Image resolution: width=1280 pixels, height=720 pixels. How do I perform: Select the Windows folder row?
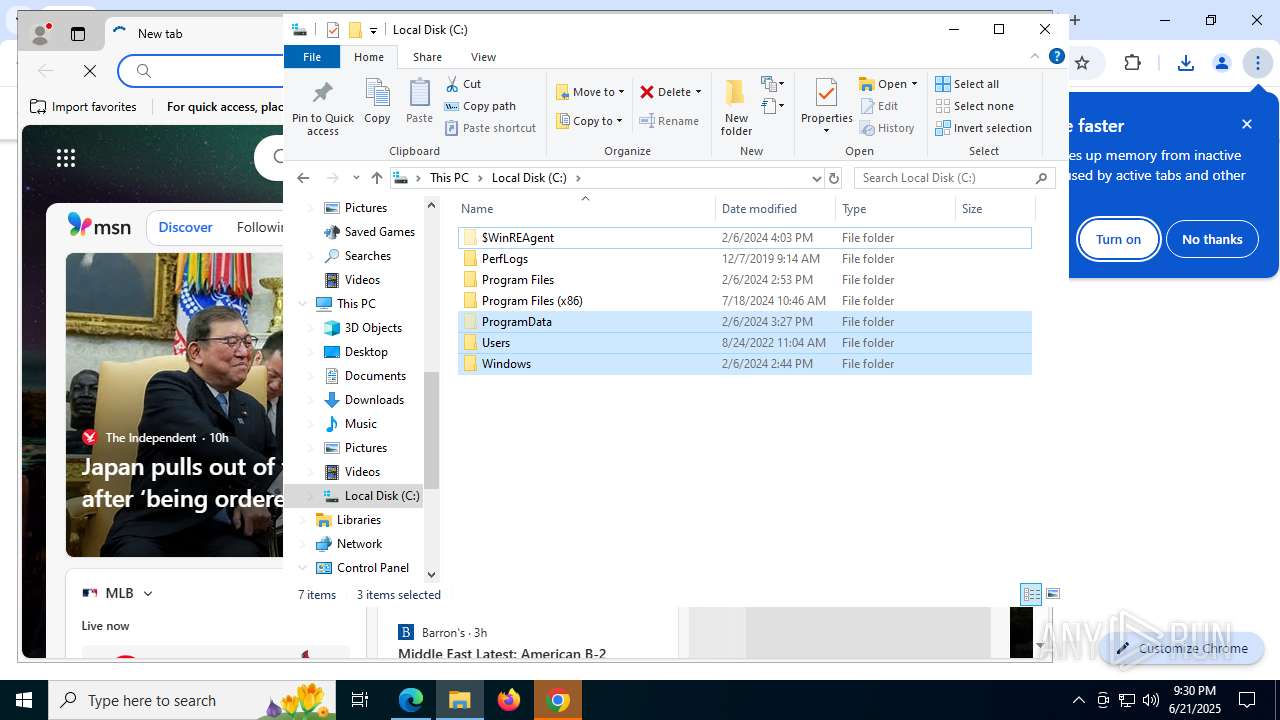pyautogui.click(x=744, y=364)
